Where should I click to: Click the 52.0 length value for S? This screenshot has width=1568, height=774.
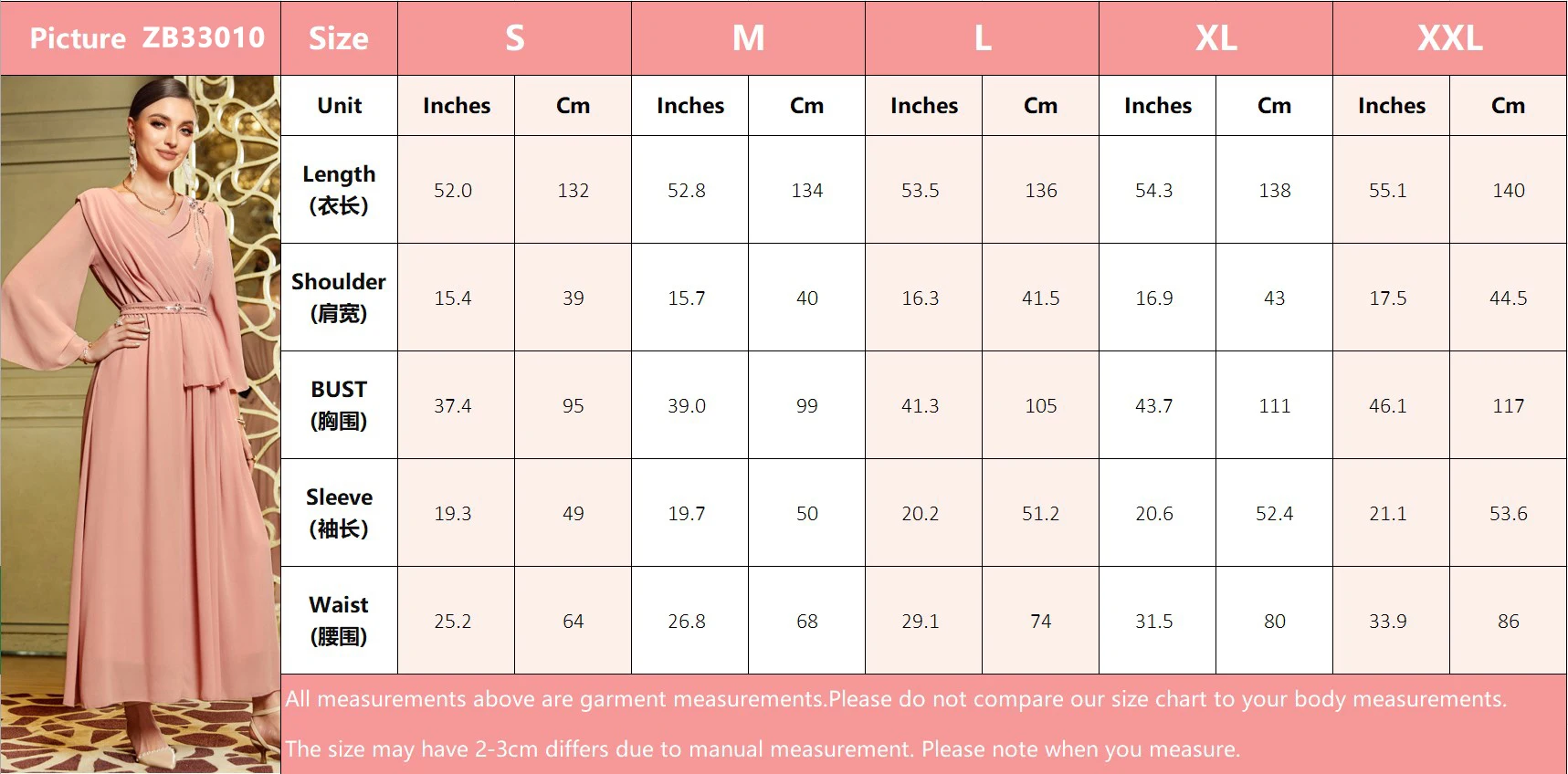point(453,190)
